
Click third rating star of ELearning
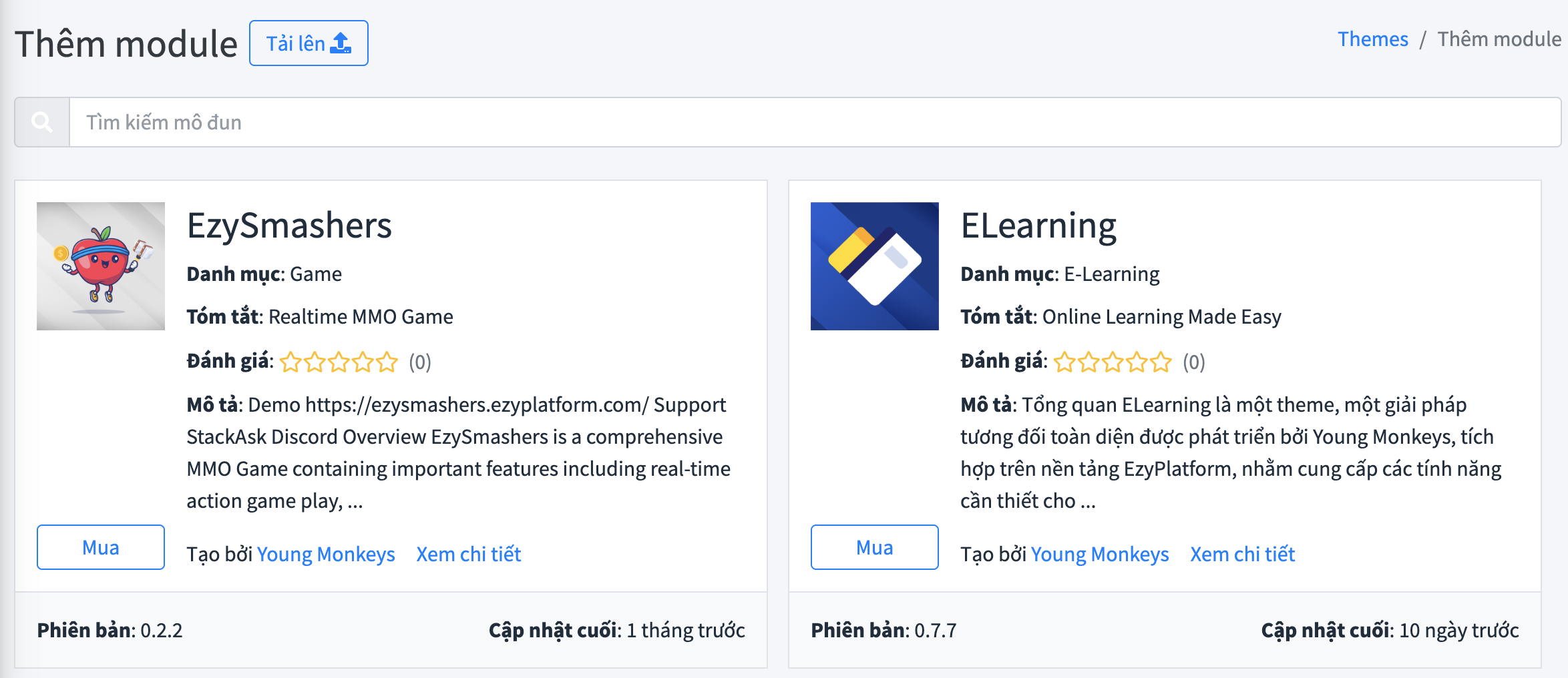1113,362
